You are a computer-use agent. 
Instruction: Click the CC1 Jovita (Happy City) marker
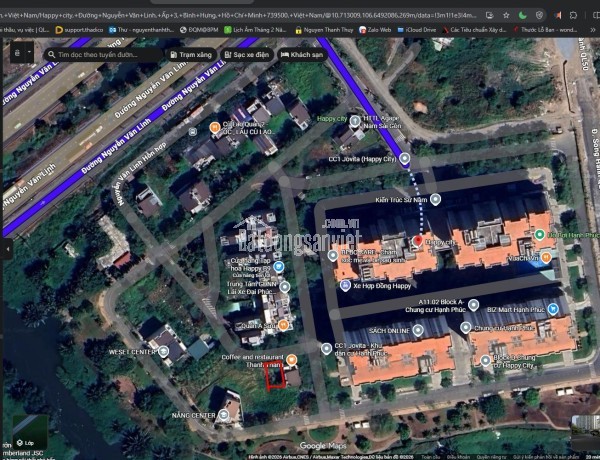tap(404, 158)
